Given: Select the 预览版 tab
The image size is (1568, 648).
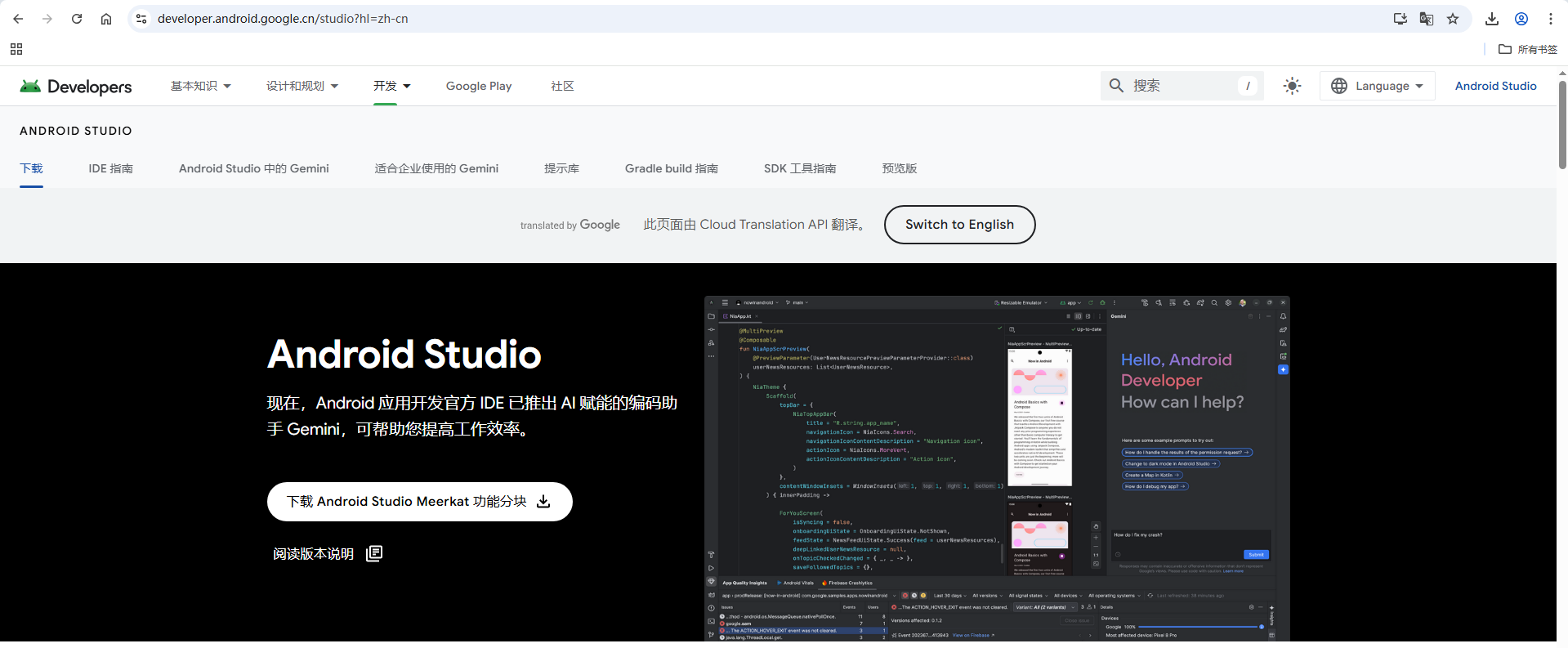Looking at the screenshot, I should coord(900,168).
